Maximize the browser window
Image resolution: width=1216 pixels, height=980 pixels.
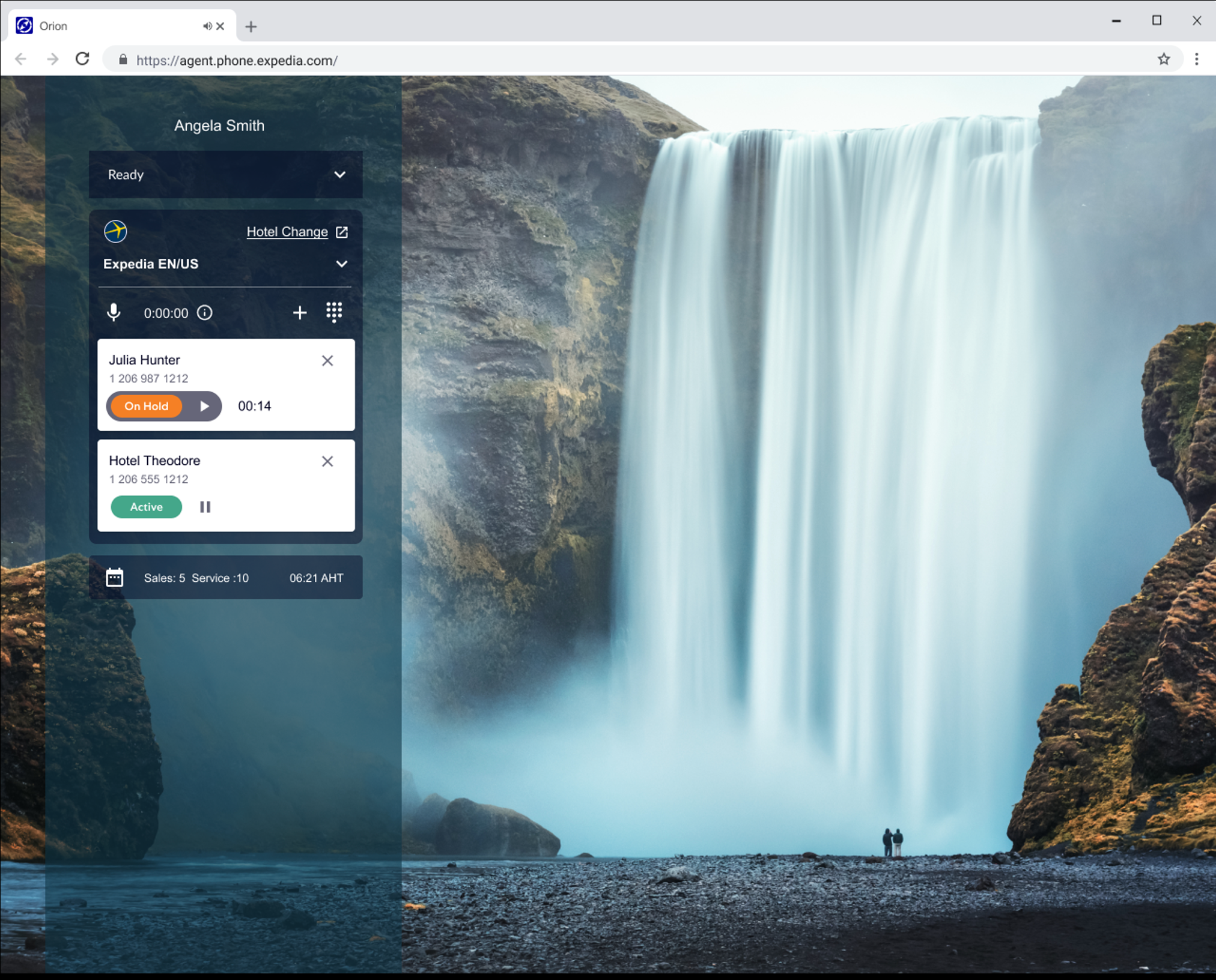pyautogui.click(x=1157, y=20)
